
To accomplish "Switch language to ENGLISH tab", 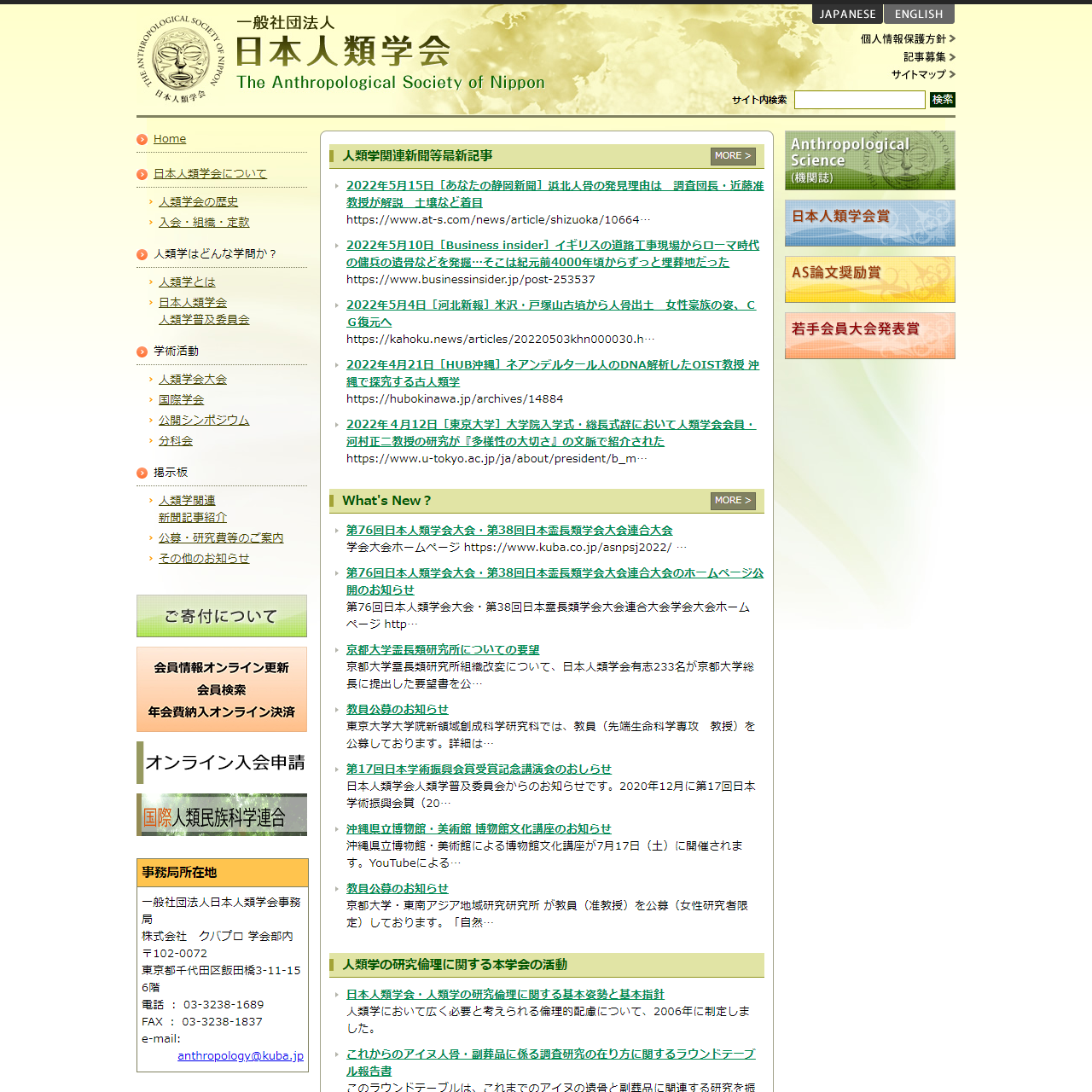I will pyautogui.click(x=918, y=14).
